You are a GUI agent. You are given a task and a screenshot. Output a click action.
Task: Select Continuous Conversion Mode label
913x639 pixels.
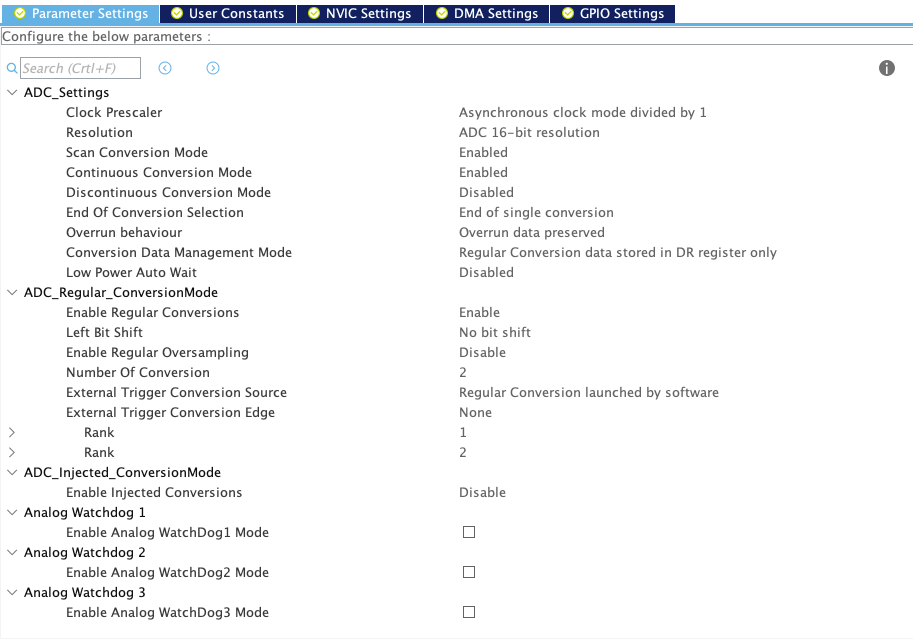click(x=158, y=172)
